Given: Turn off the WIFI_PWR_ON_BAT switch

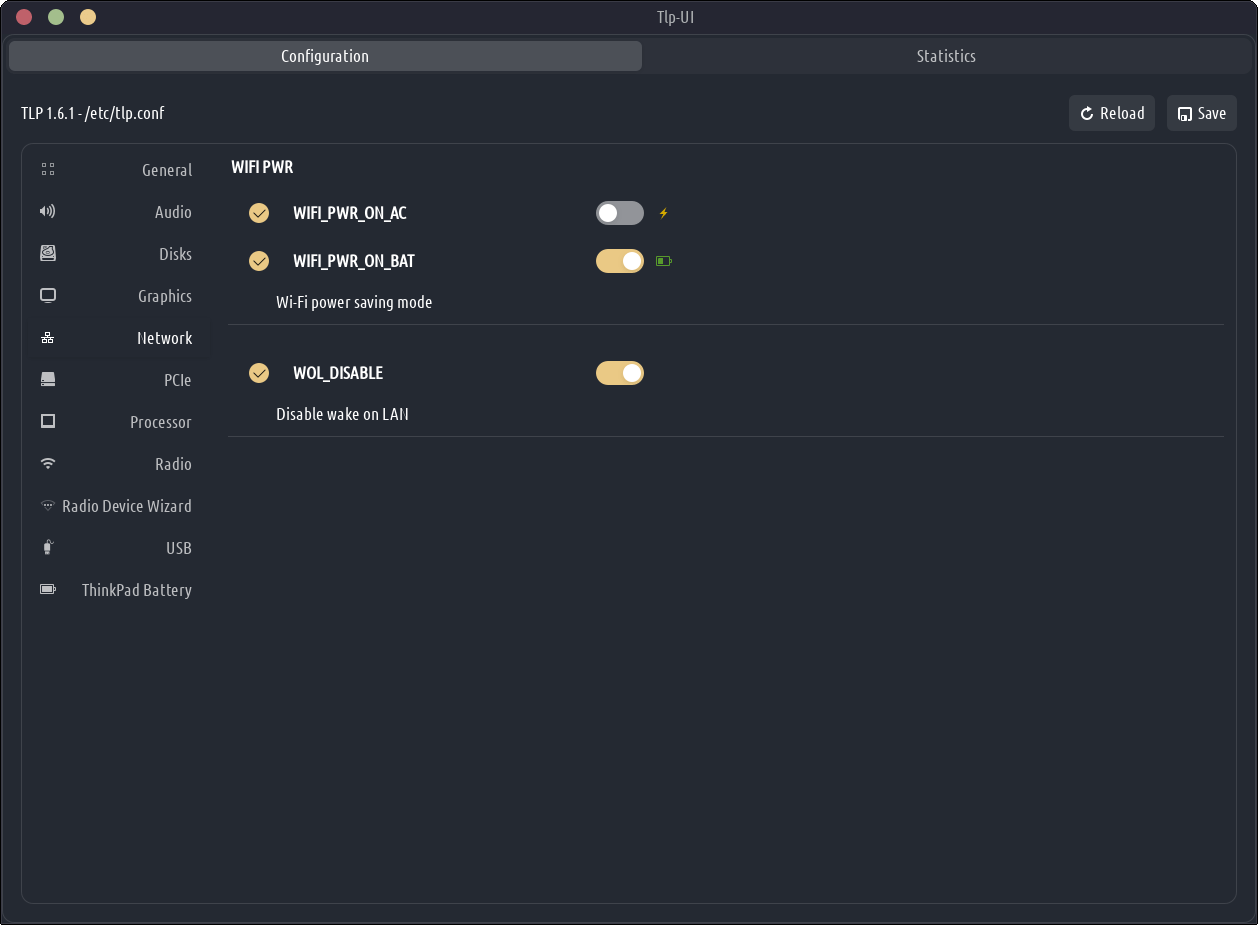Looking at the screenshot, I should pos(620,261).
